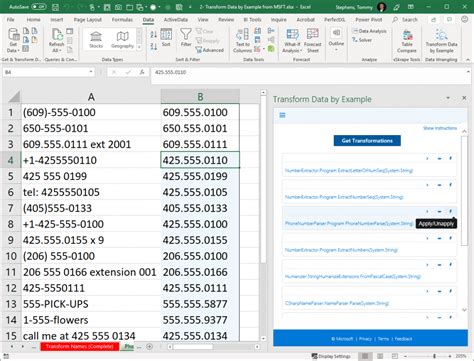474x361 pixels.
Task: Click Data Analysis in Analyze group
Action: click(x=370, y=31)
